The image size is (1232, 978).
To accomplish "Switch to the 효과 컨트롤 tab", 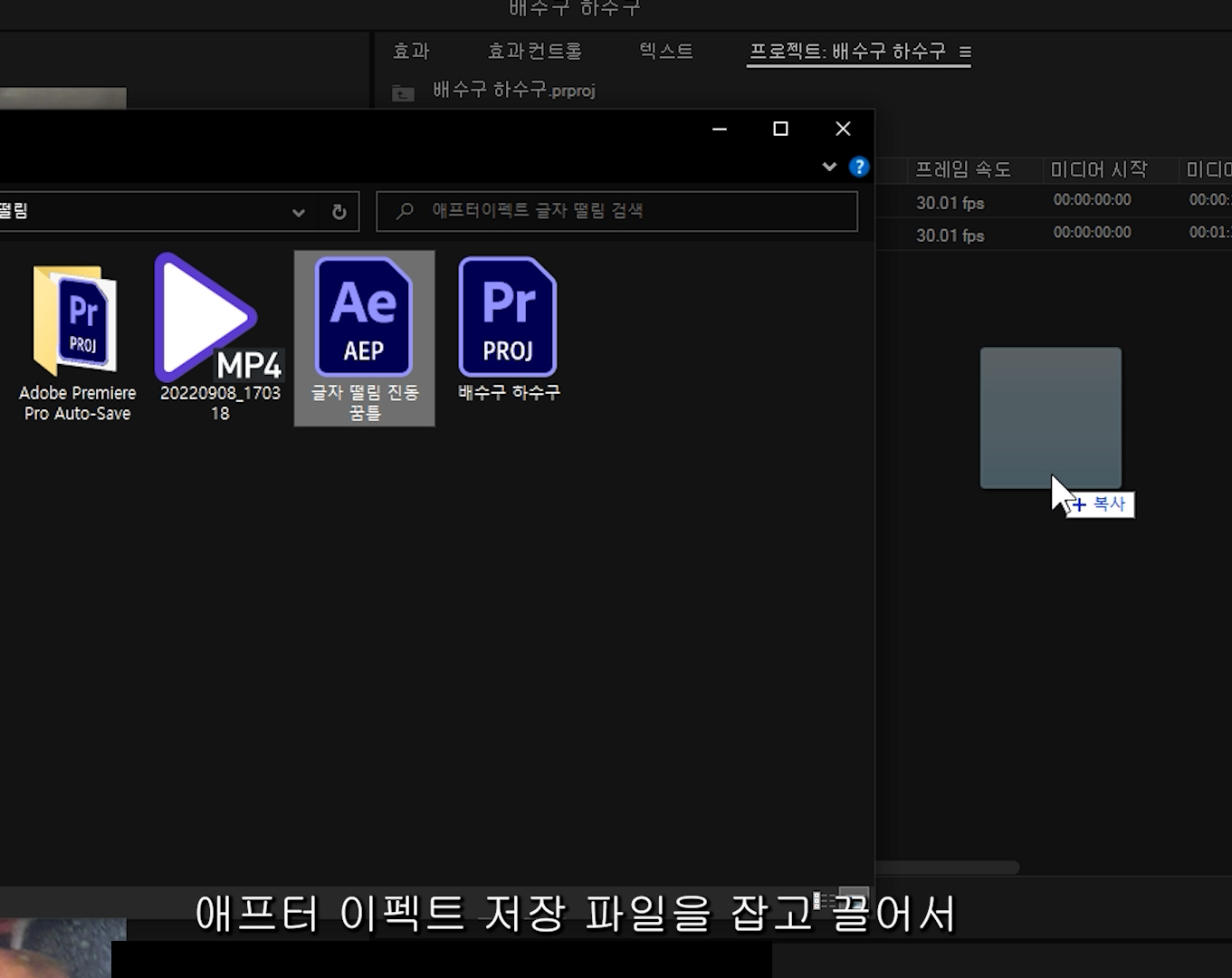I will [x=535, y=52].
